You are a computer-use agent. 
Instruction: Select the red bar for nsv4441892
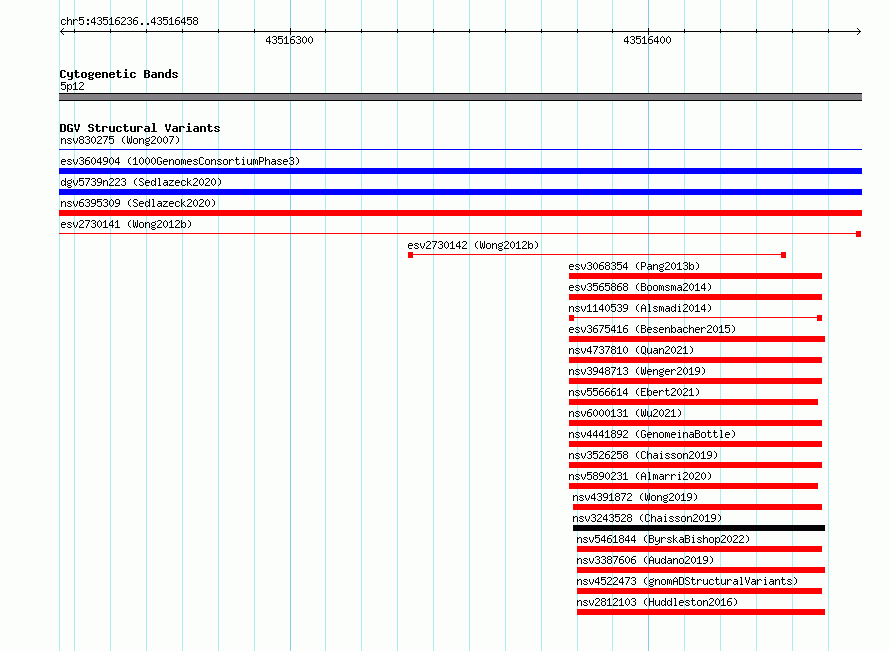coord(695,444)
